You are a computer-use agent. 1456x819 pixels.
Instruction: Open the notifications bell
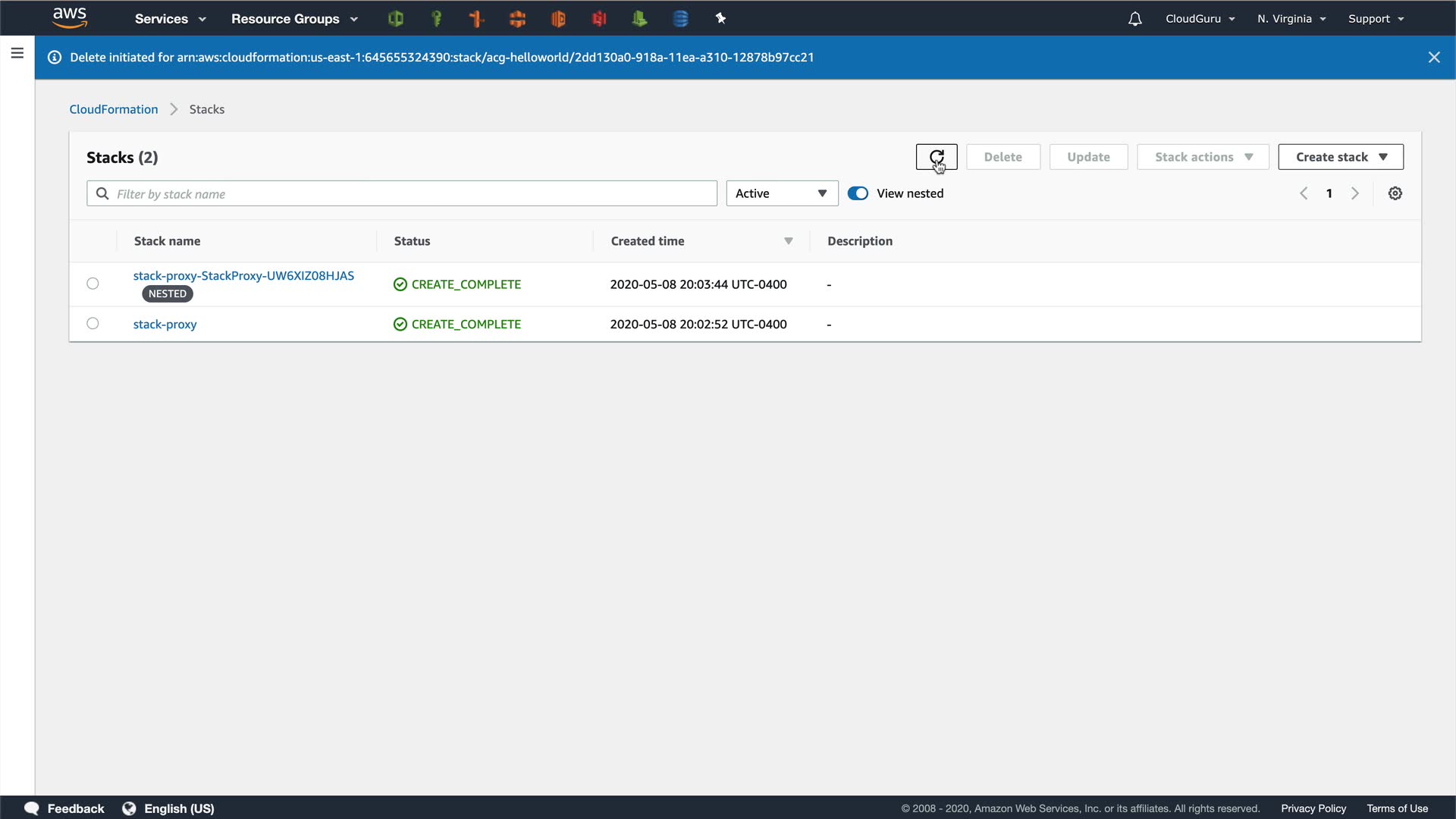[1134, 19]
